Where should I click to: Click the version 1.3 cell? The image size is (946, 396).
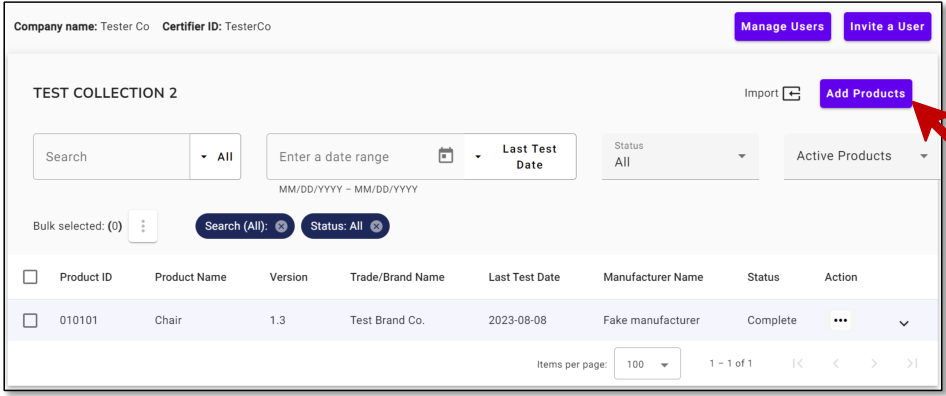277,321
